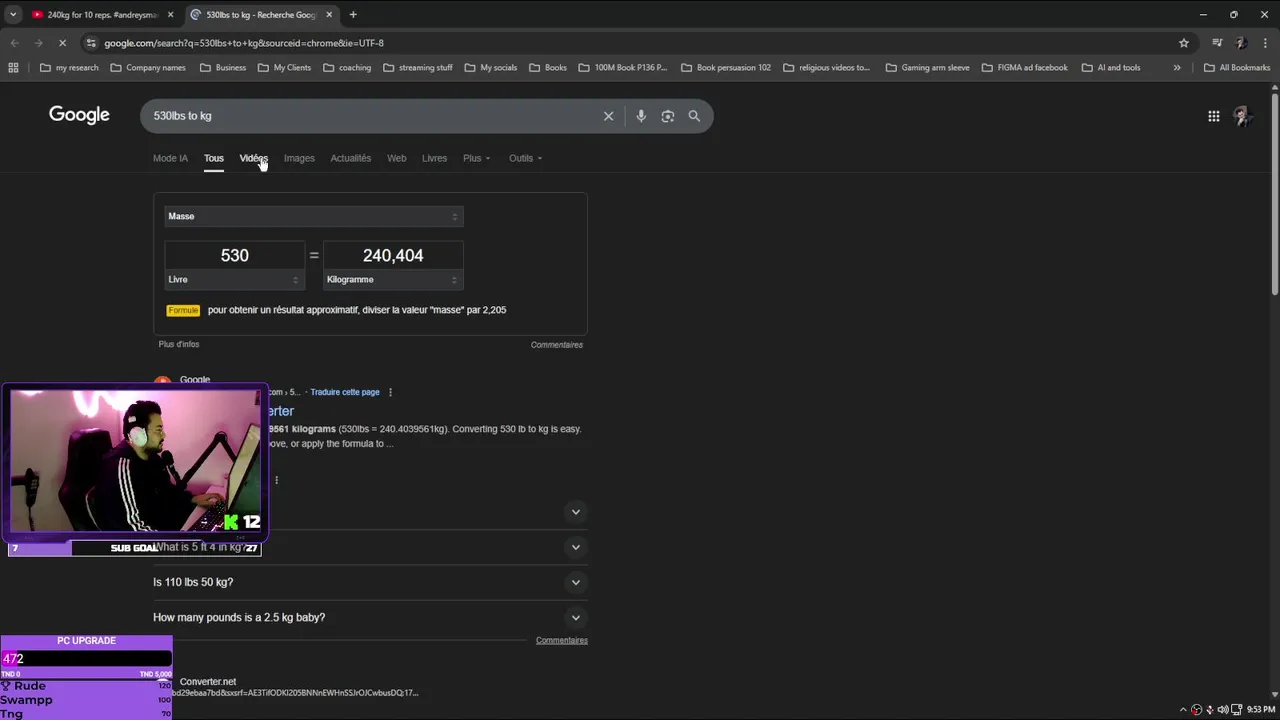
Task: Open a new tab with plus button
Action: (353, 15)
